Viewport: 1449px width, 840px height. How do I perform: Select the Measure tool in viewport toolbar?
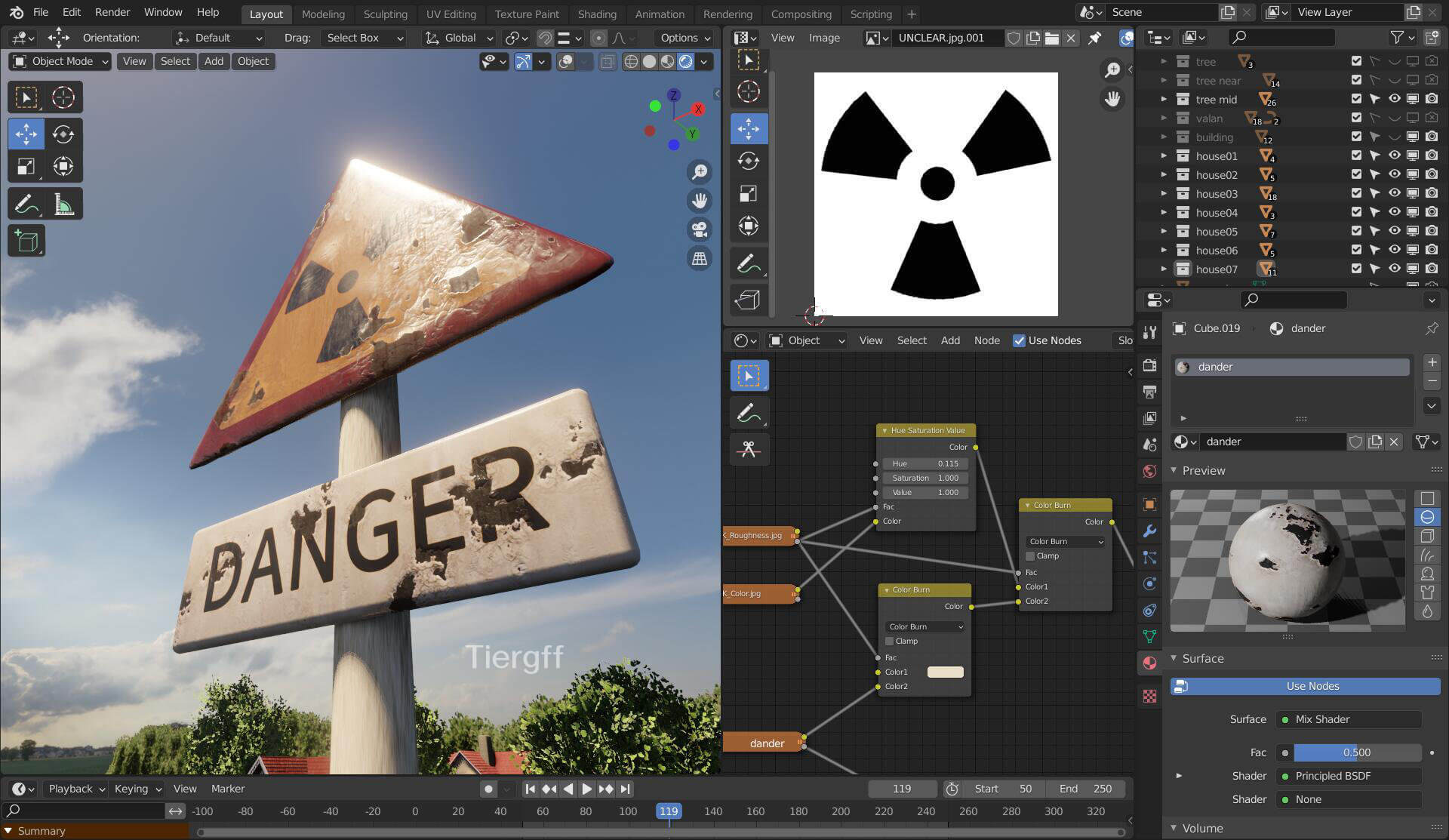tap(63, 204)
